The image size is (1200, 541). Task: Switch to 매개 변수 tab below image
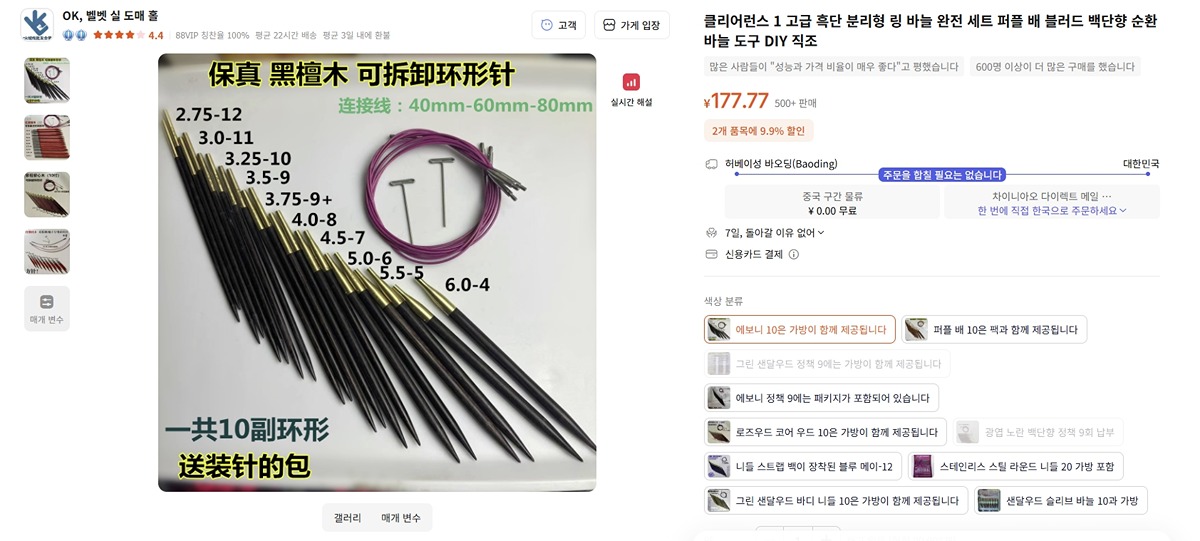point(401,518)
